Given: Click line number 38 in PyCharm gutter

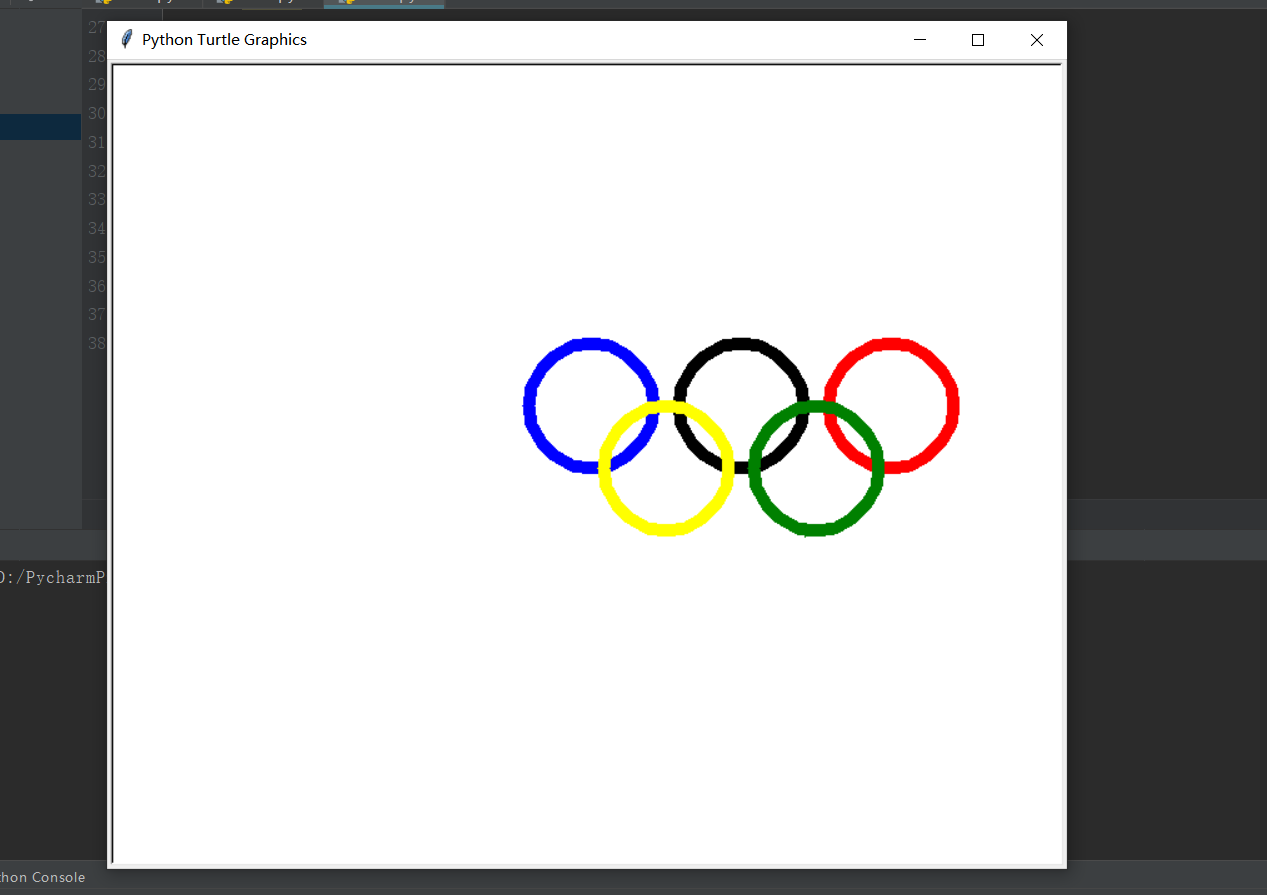Looking at the screenshot, I should point(97,343).
